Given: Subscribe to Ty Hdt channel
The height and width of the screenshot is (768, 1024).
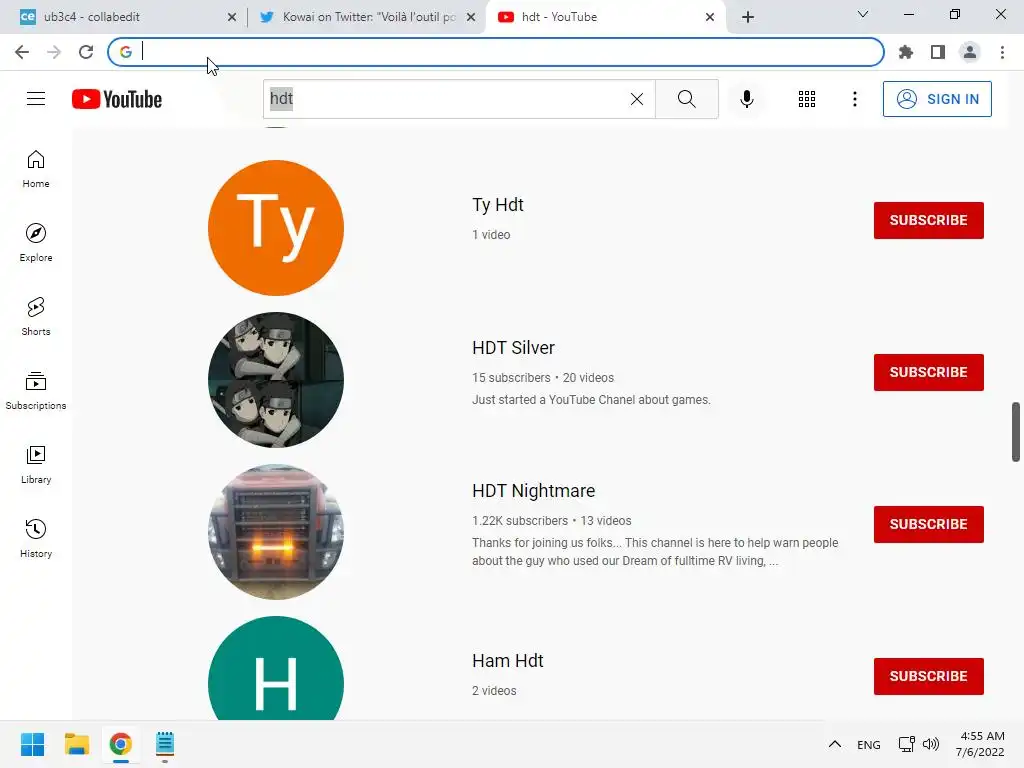Looking at the screenshot, I should 929,220.
